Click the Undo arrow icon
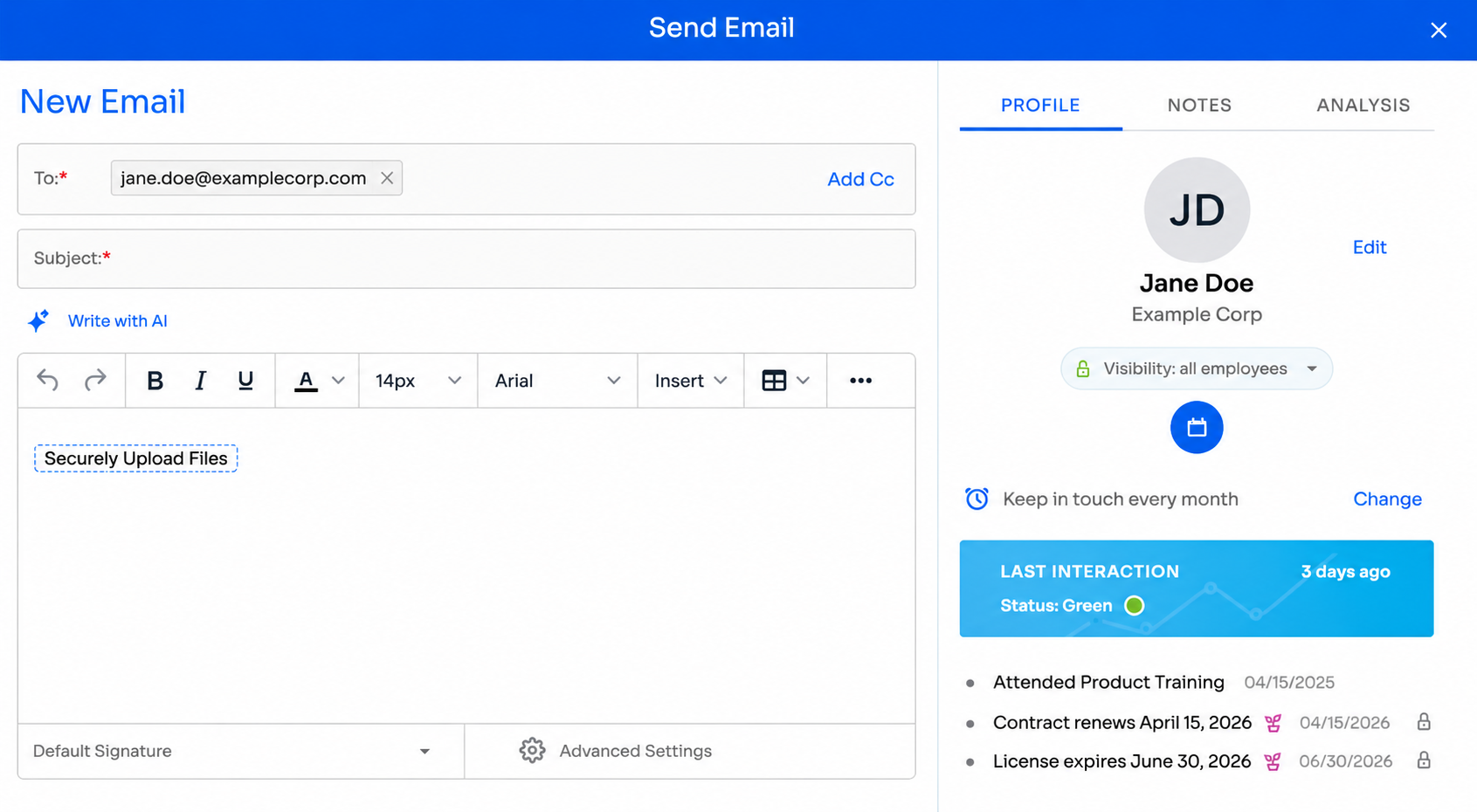The height and width of the screenshot is (812, 1477). coord(47,381)
